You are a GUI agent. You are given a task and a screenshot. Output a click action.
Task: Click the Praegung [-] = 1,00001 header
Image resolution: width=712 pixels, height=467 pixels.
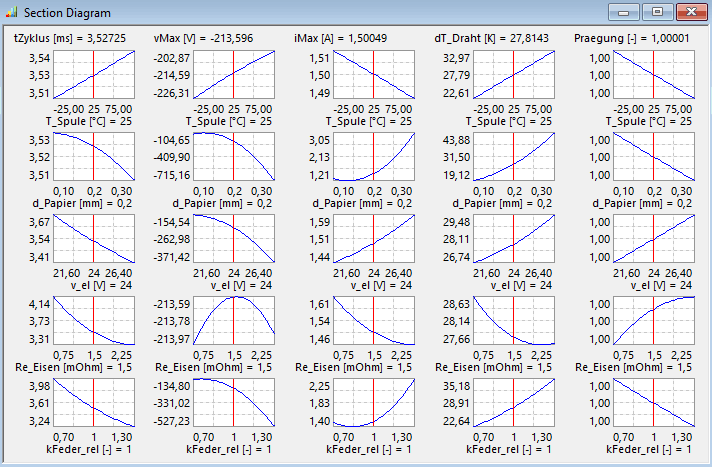click(632, 38)
